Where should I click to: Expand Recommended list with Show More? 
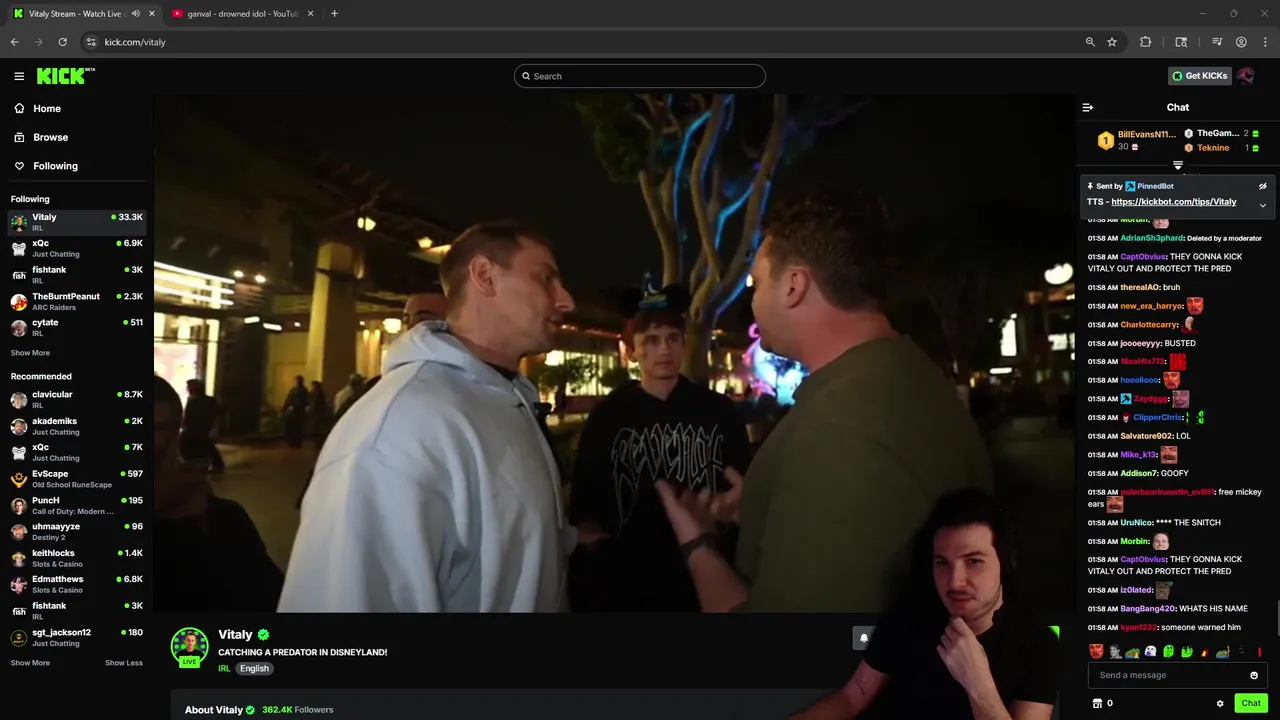coord(30,663)
